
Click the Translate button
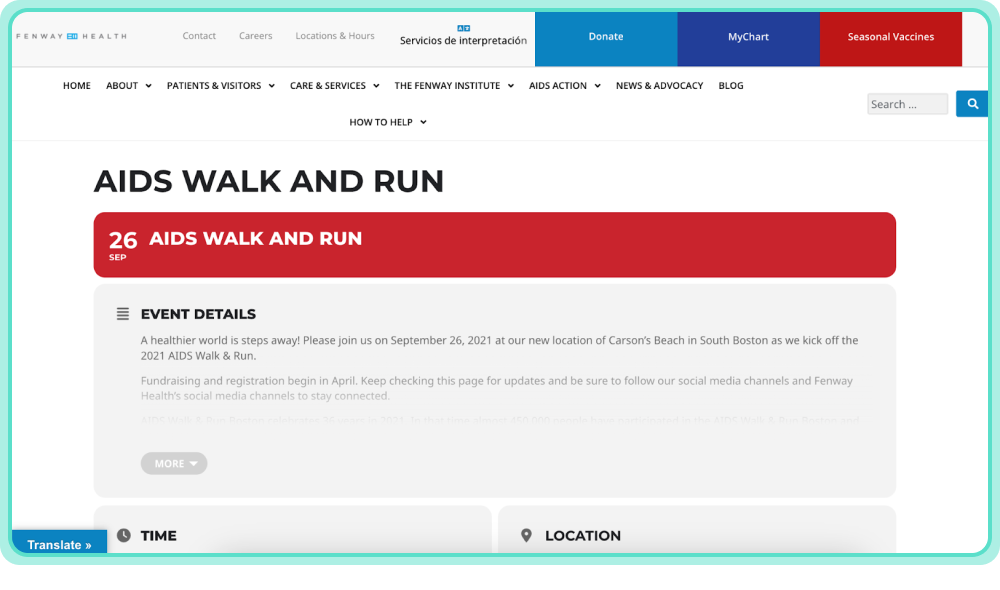(59, 543)
